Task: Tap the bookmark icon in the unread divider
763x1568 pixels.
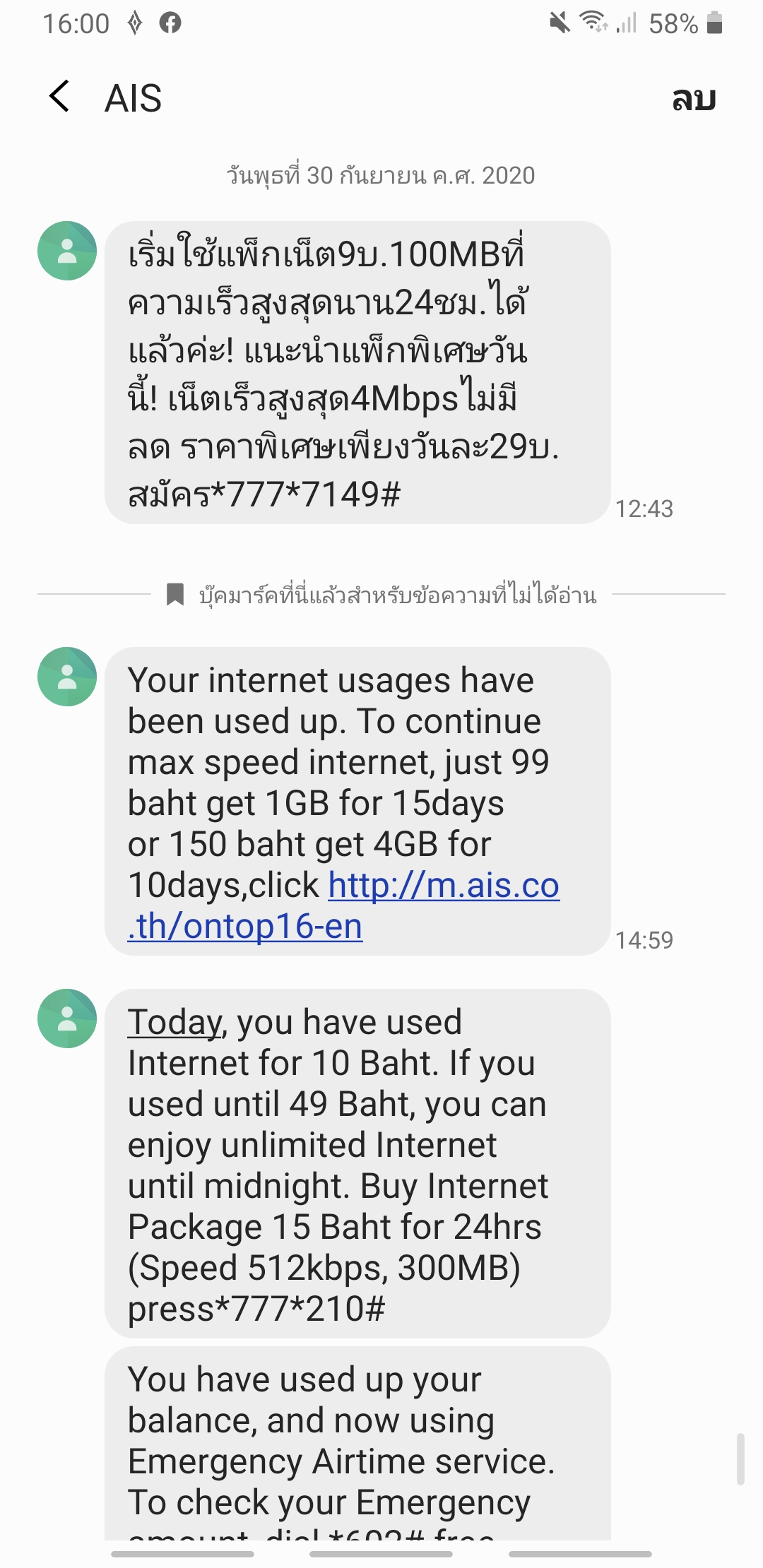Action: [175, 594]
